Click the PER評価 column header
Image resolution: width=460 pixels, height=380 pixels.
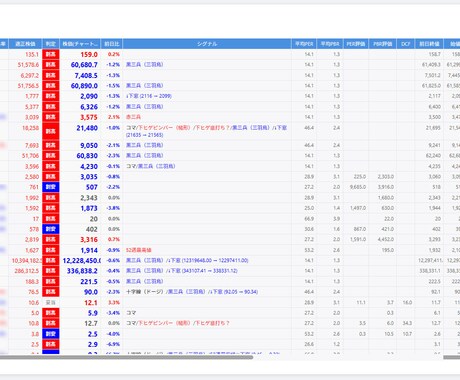coord(356,44)
